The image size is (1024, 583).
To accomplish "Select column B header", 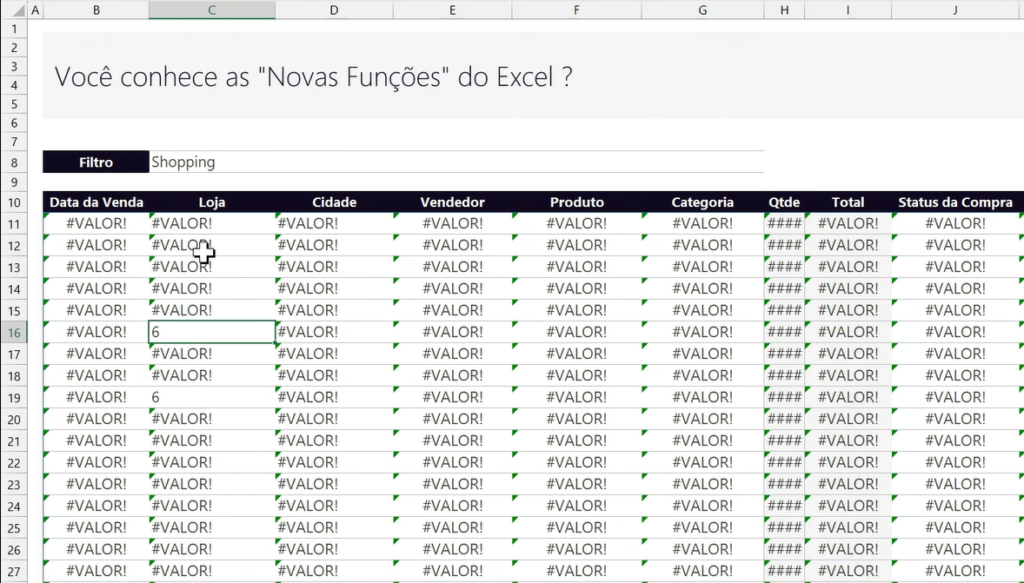I will [x=96, y=10].
